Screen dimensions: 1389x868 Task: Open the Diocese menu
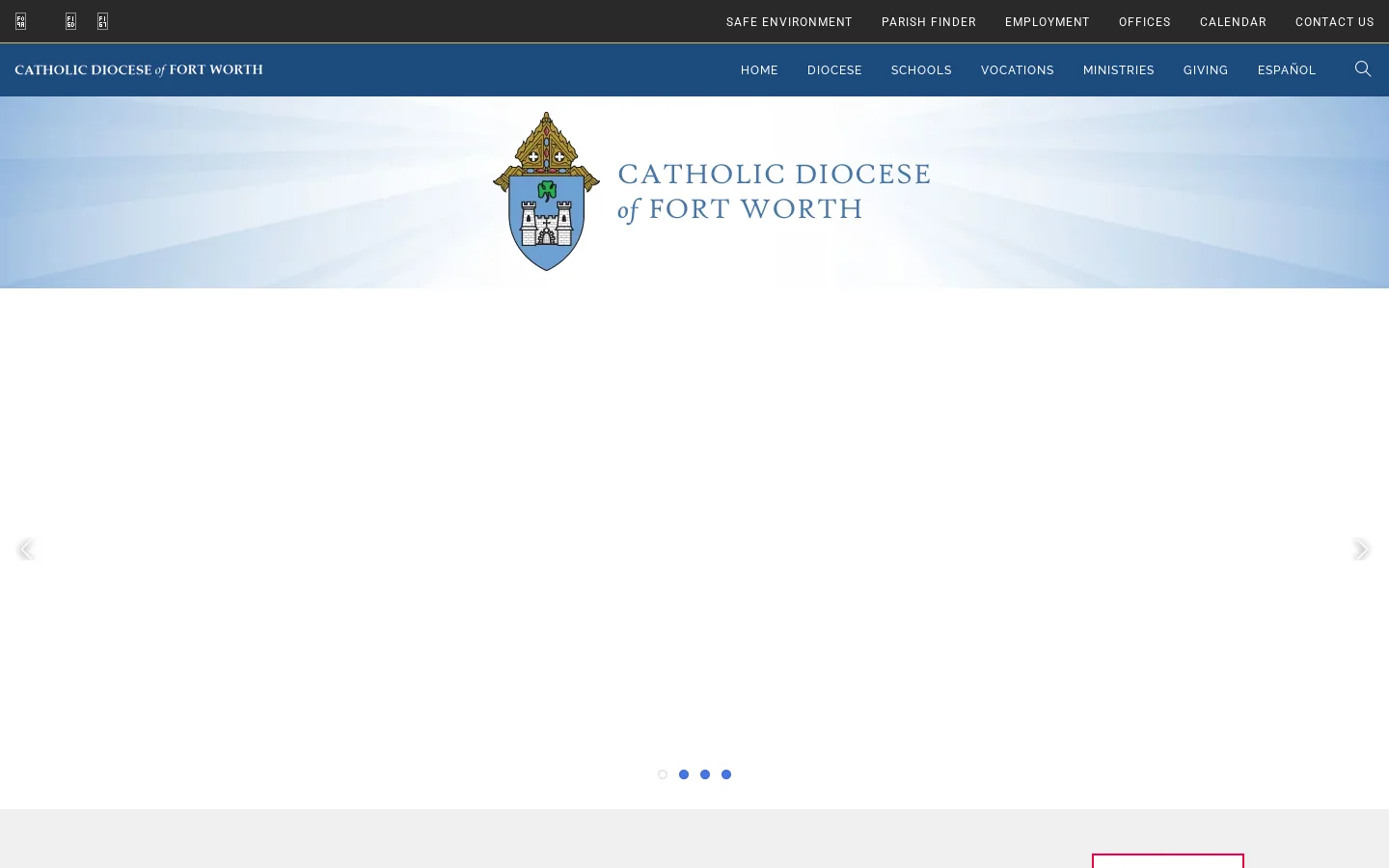[834, 70]
